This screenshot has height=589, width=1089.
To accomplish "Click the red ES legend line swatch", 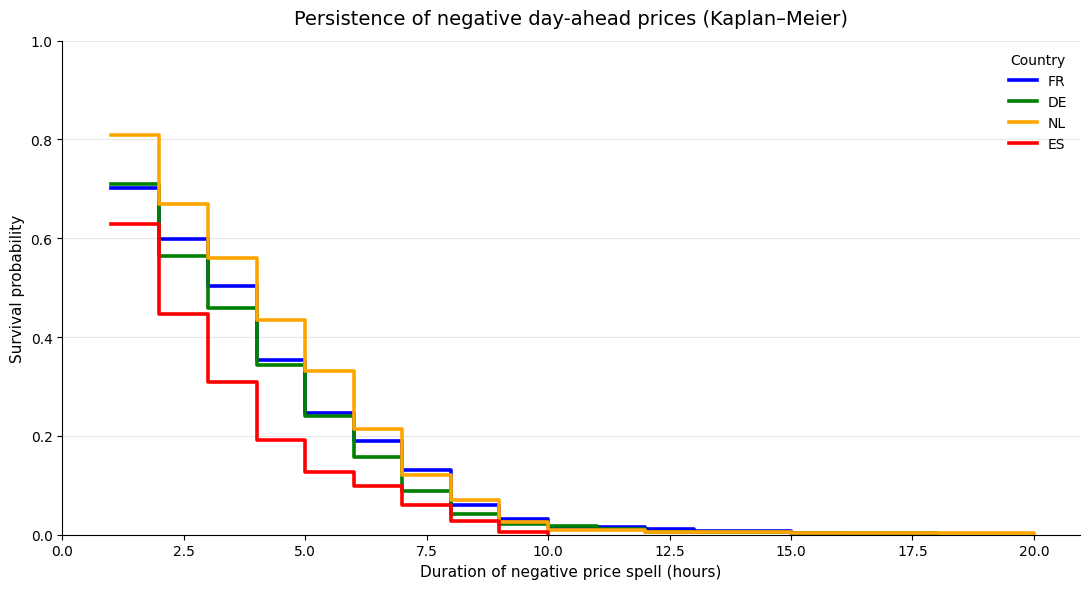I will tap(1023, 144).
